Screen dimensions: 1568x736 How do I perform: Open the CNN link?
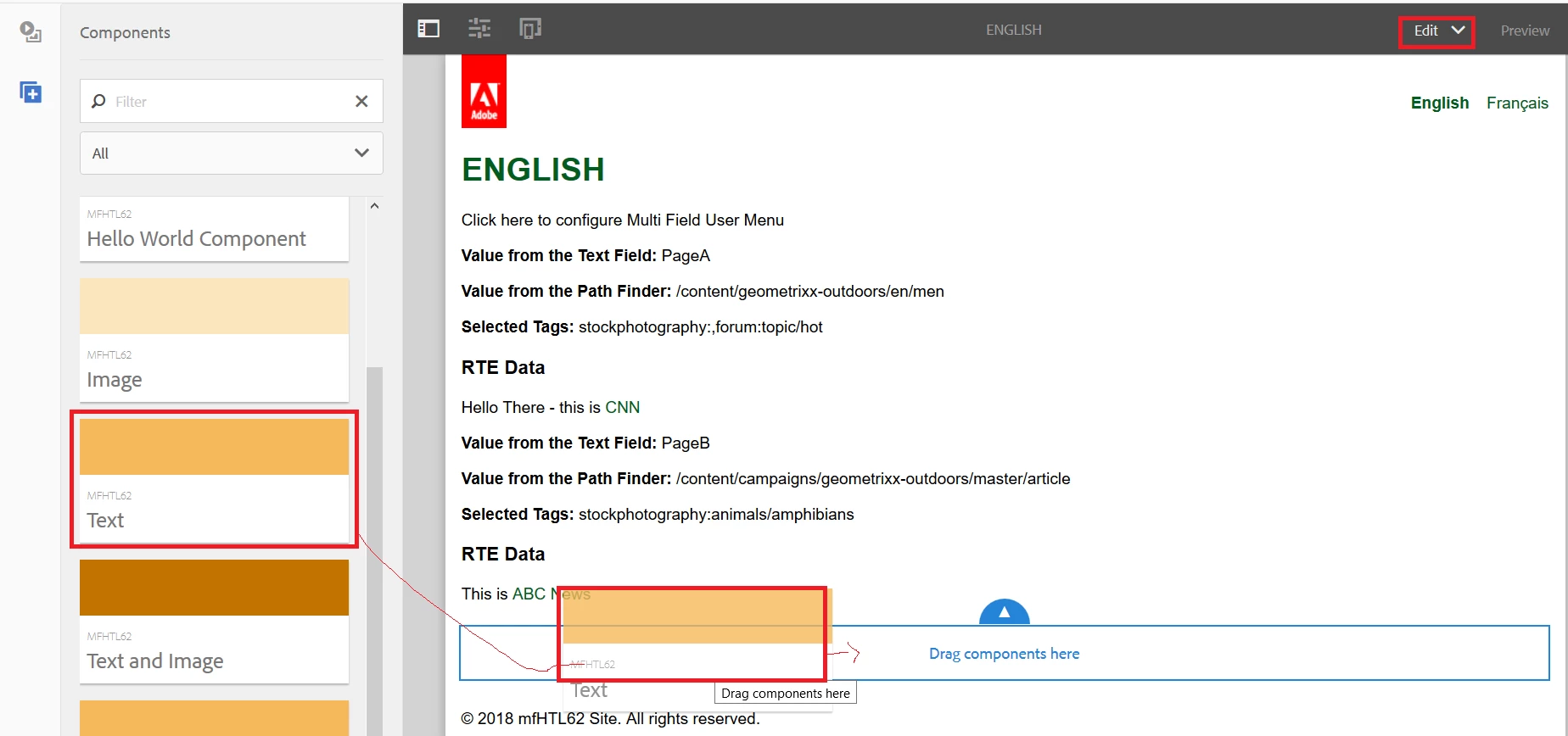click(623, 407)
